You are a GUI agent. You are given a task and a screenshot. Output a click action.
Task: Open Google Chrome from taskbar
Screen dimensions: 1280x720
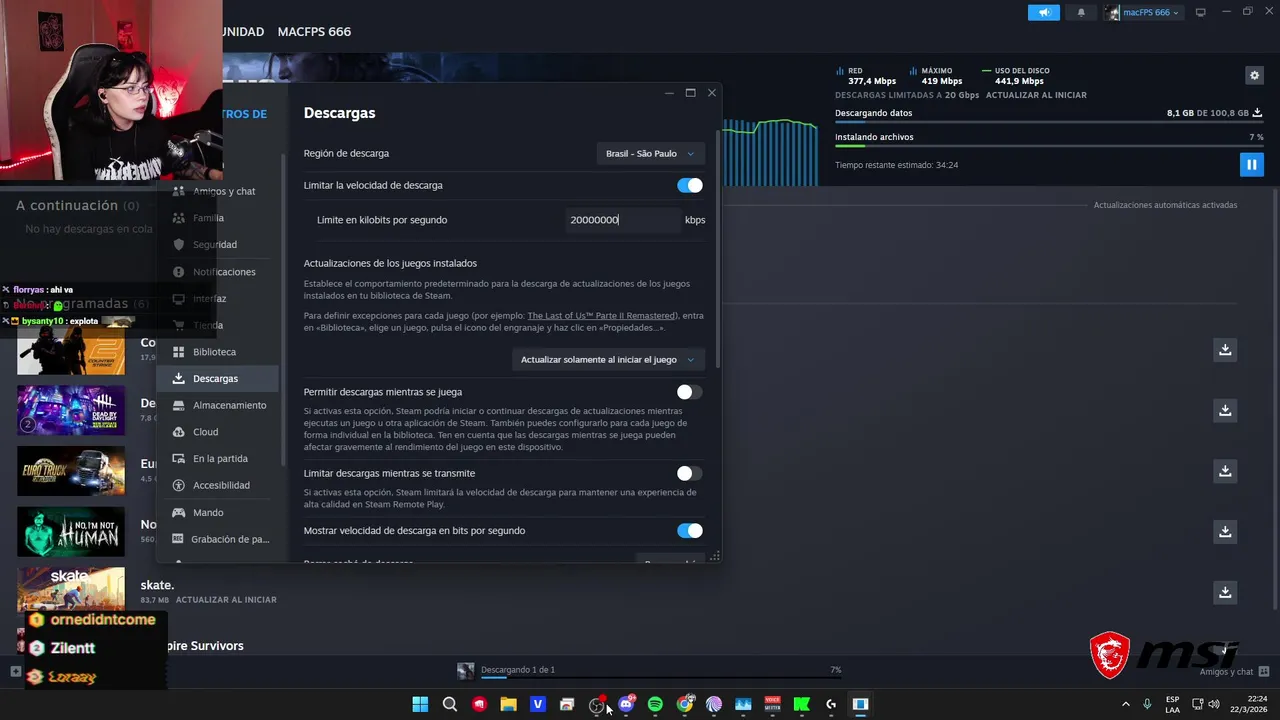pyautogui.click(x=684, y=704)
